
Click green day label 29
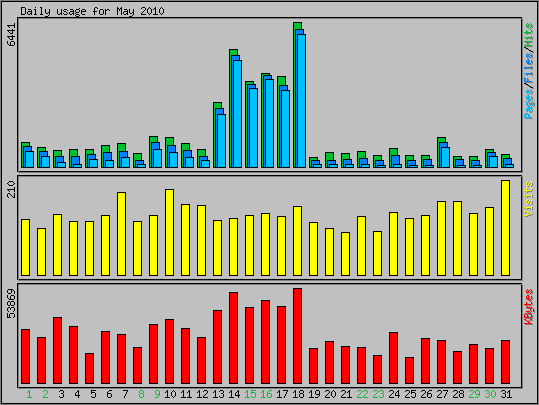click(474, 394)
